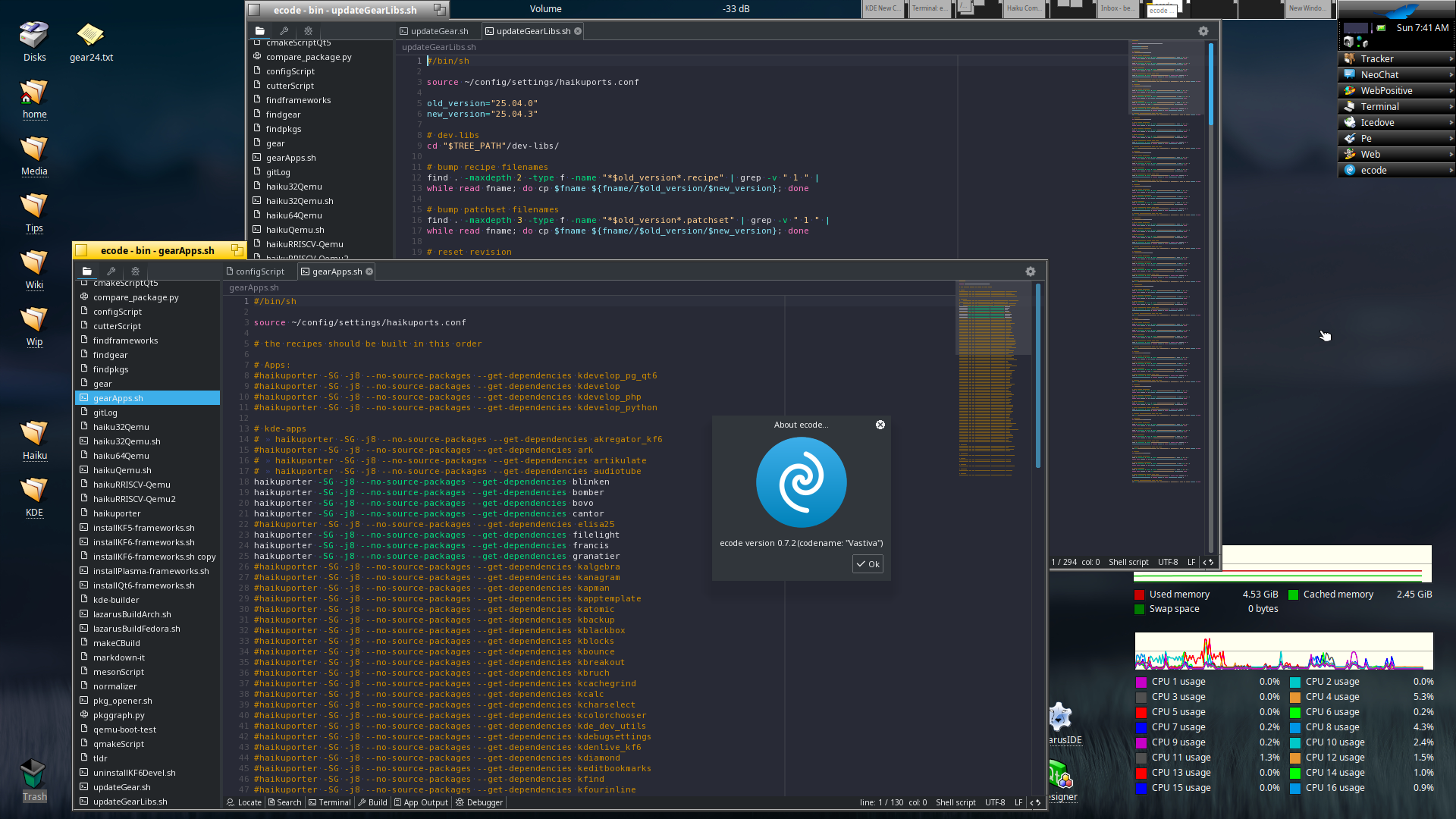The image size is (1456, 819).
Task: Close the gearApps.sh tab
Action: (370, 271)
